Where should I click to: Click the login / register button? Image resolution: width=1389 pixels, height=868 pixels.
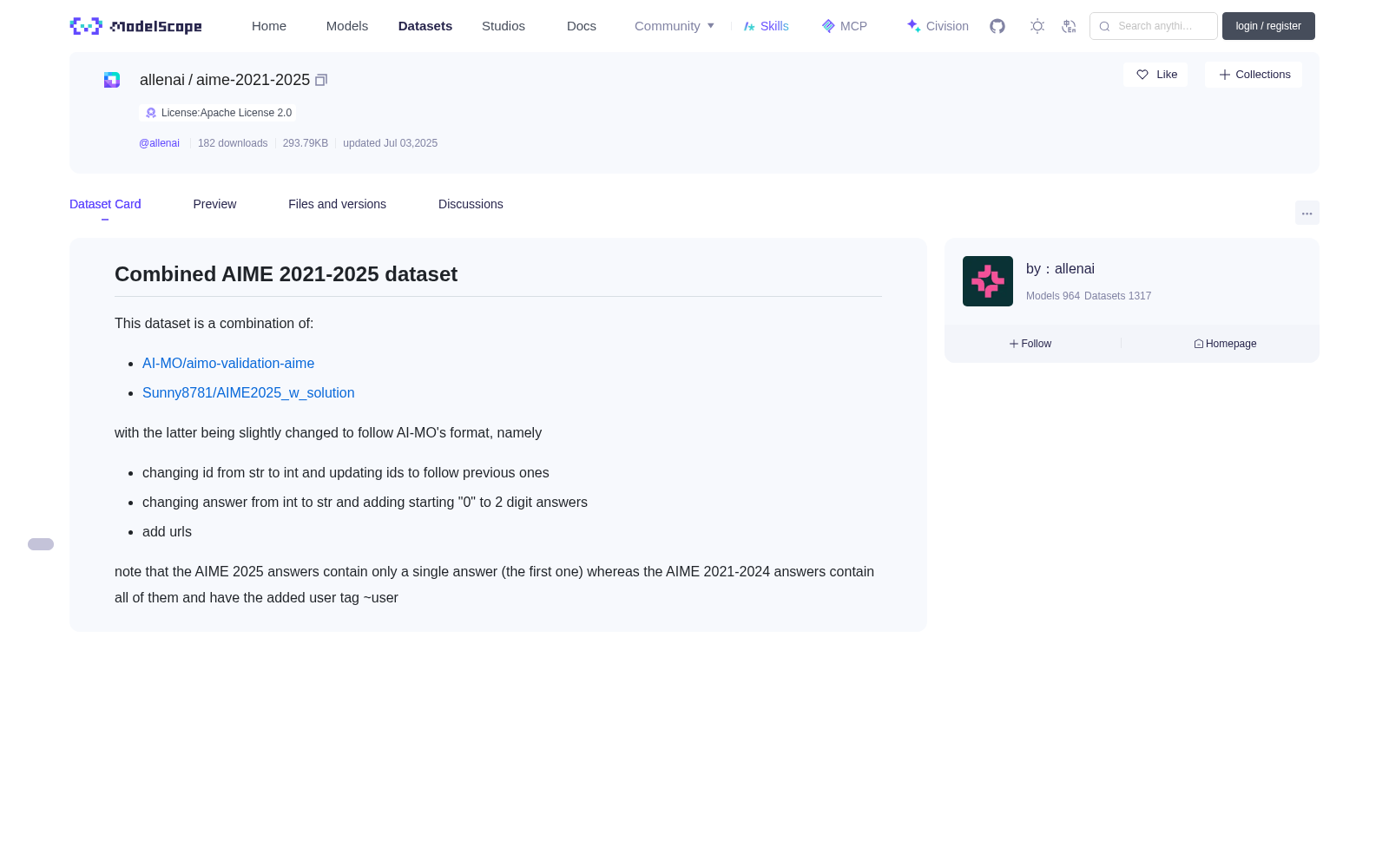tap(1268, 26)
